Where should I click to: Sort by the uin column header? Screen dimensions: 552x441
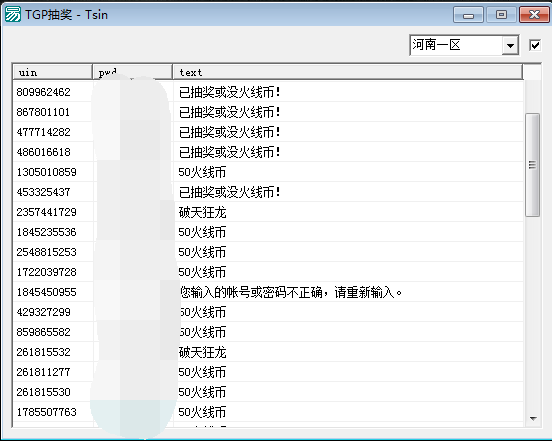52,72
